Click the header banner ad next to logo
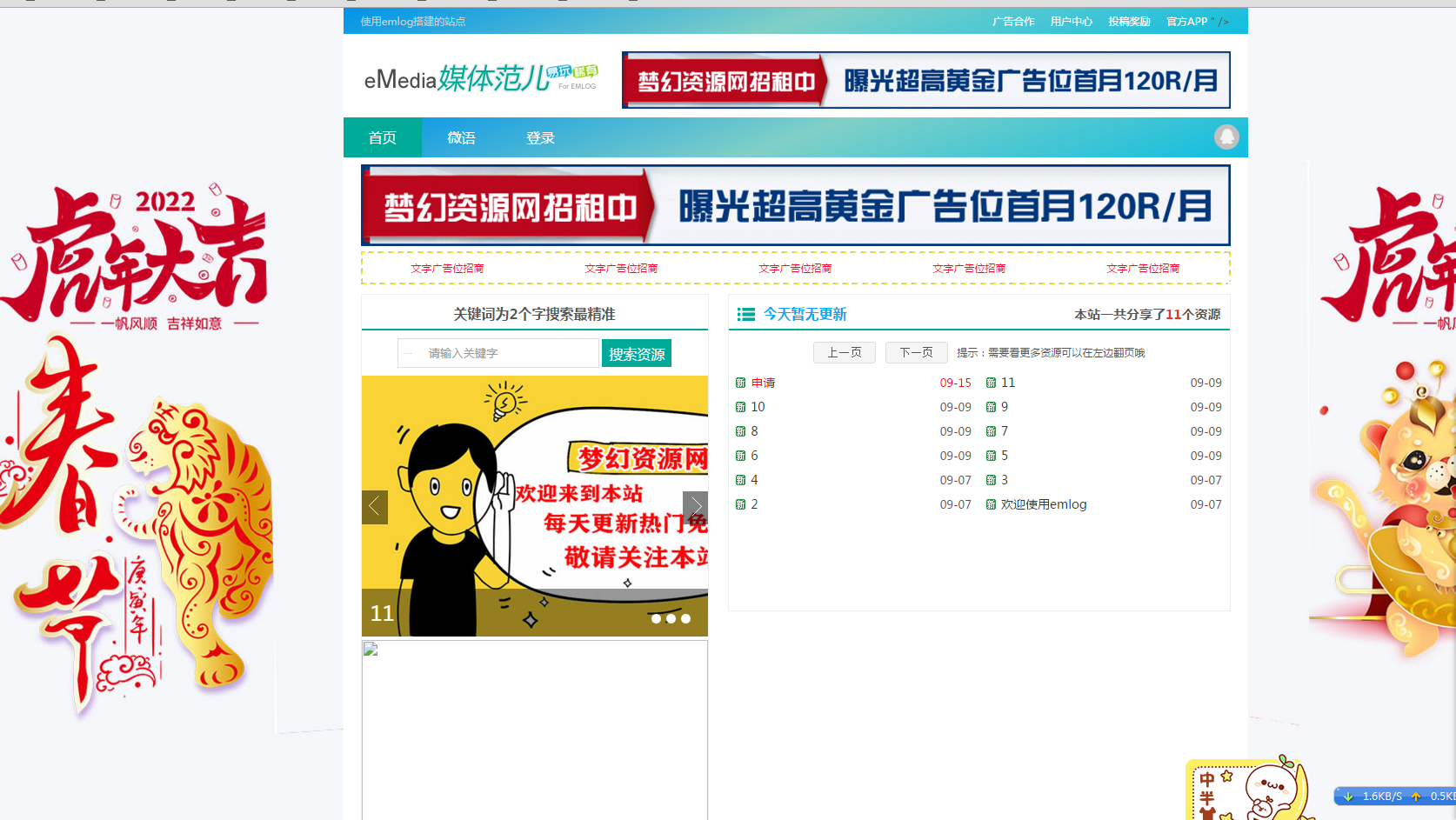Viewport: 1456px width, 820px height. coord(926,80)
